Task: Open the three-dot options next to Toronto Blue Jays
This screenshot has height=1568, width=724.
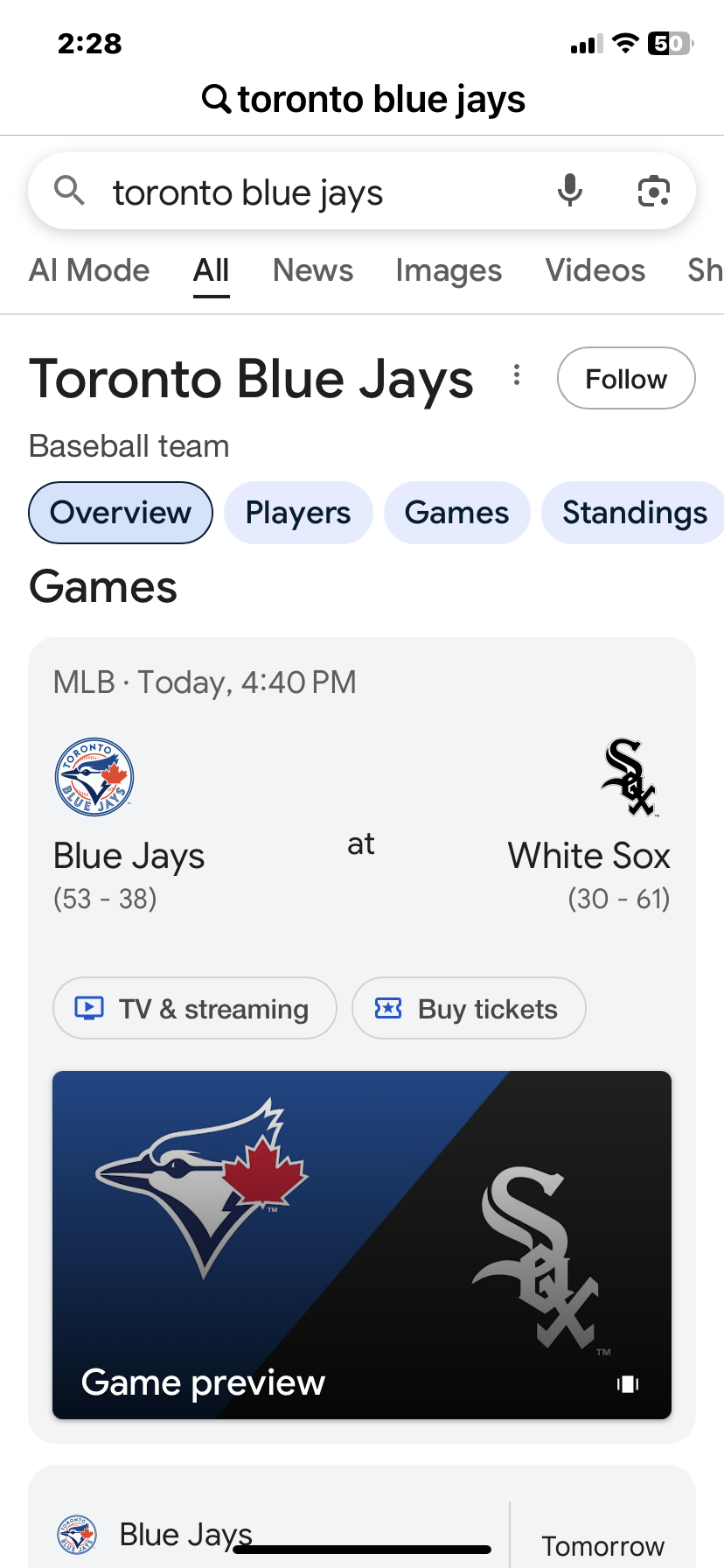Action: coord(517,375)
